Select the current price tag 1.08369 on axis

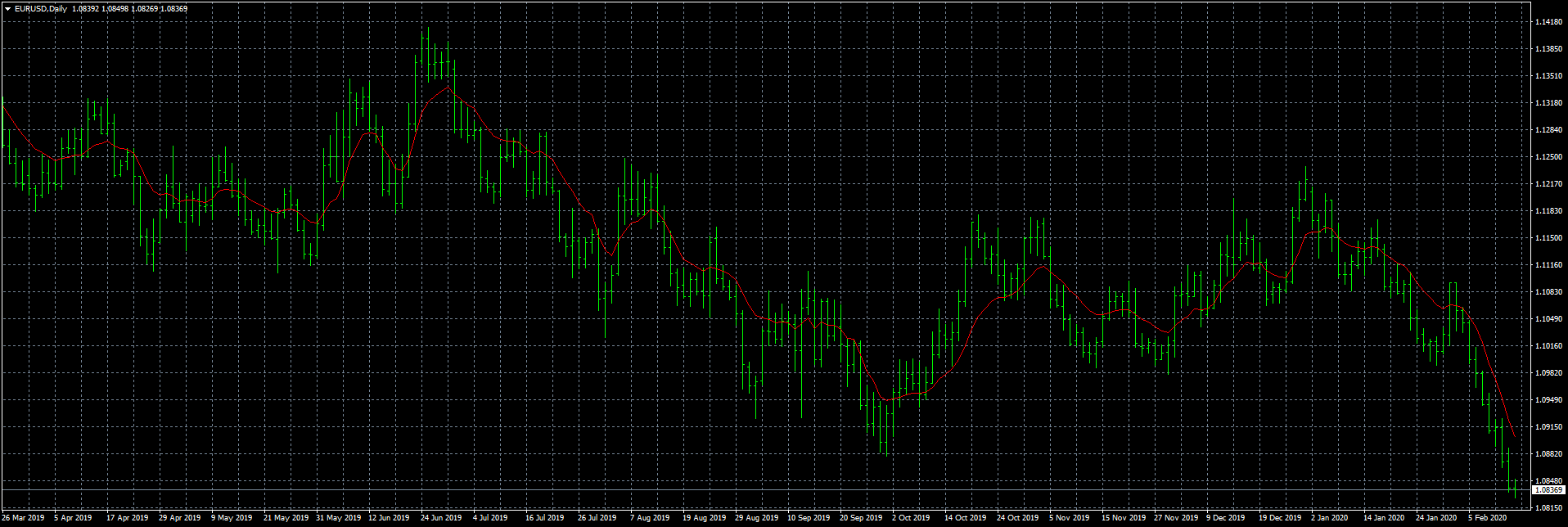tap(1548, 490)
